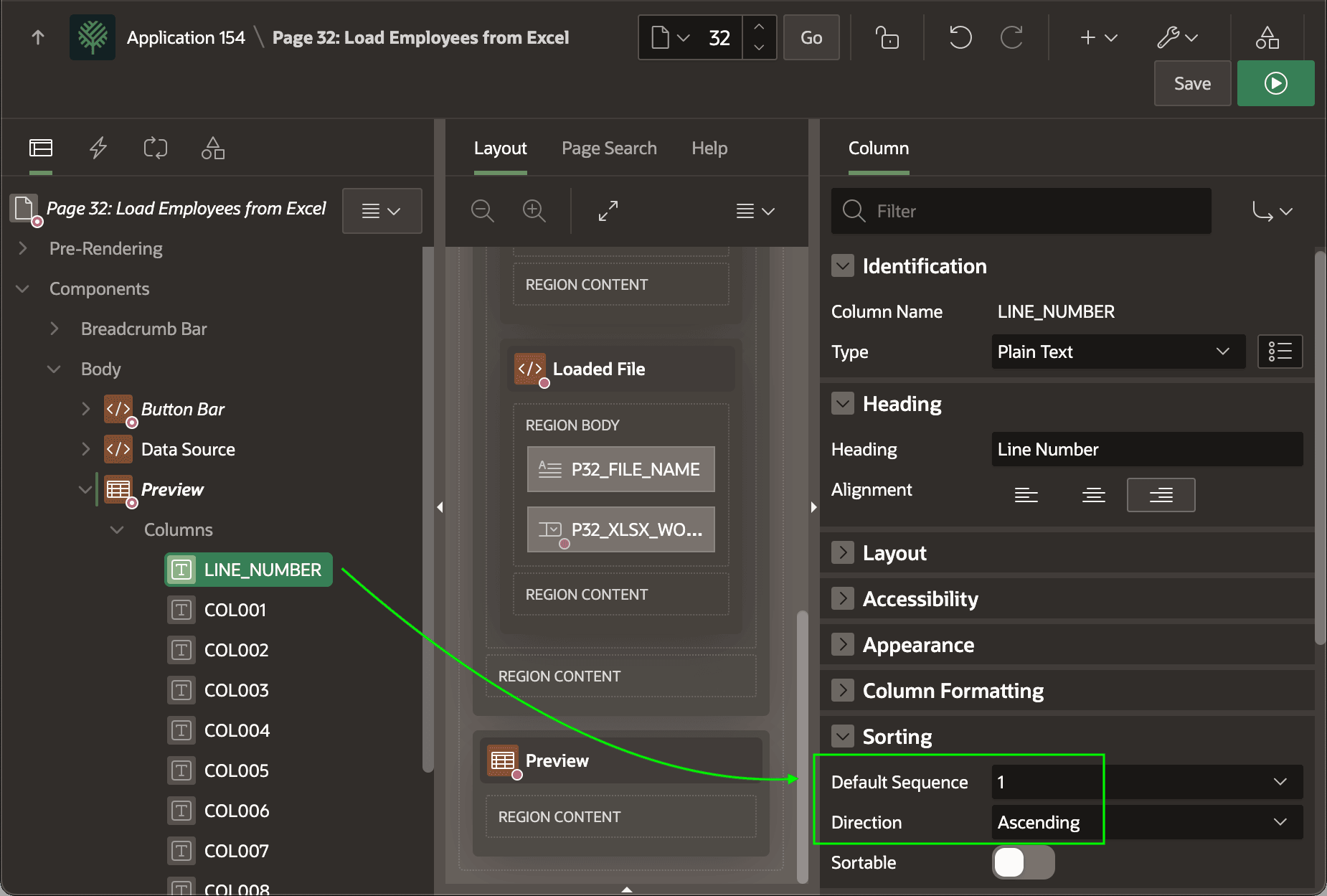Collapse the Columns node
This screenshot has width=1327, height=896.
click(118, 529)
